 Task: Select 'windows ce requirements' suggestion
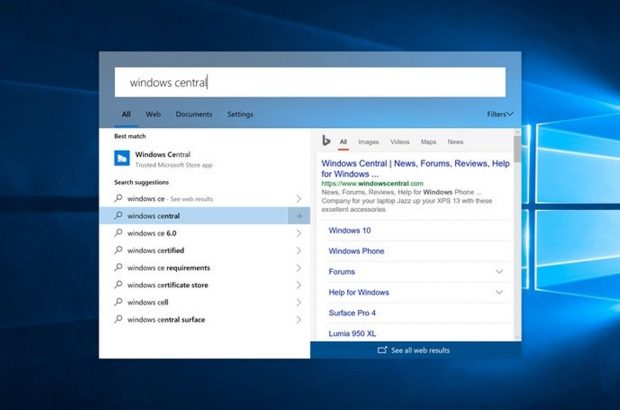tap(204, 268)
